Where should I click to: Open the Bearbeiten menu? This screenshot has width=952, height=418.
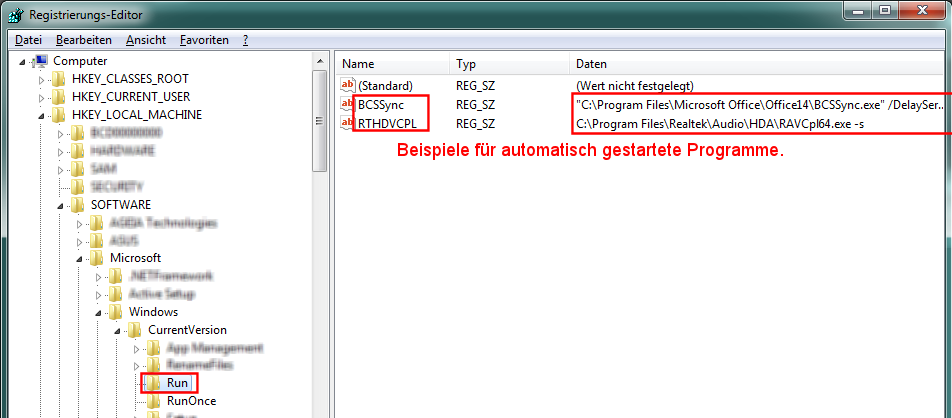[x=84, y=40]
